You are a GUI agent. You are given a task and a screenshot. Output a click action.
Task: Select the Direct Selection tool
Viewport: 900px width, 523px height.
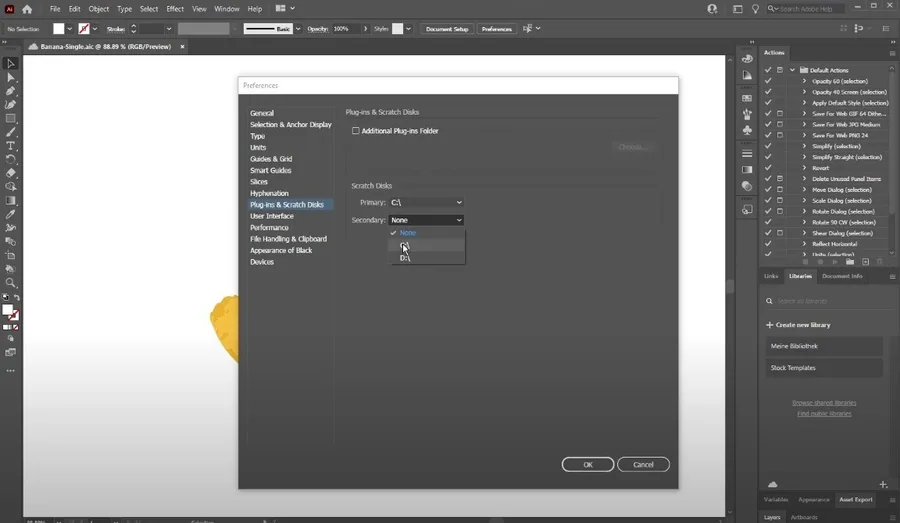[10, 78]
